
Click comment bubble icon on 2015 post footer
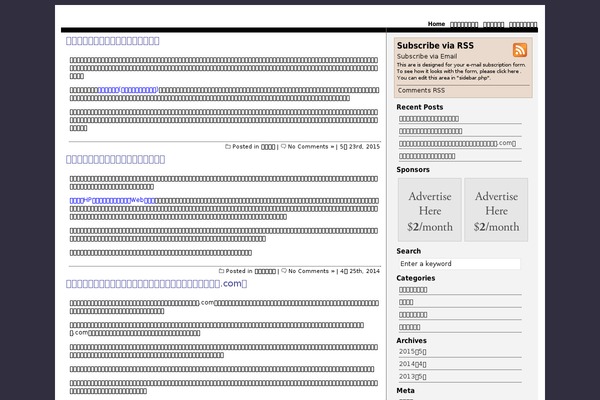[284, 147]
